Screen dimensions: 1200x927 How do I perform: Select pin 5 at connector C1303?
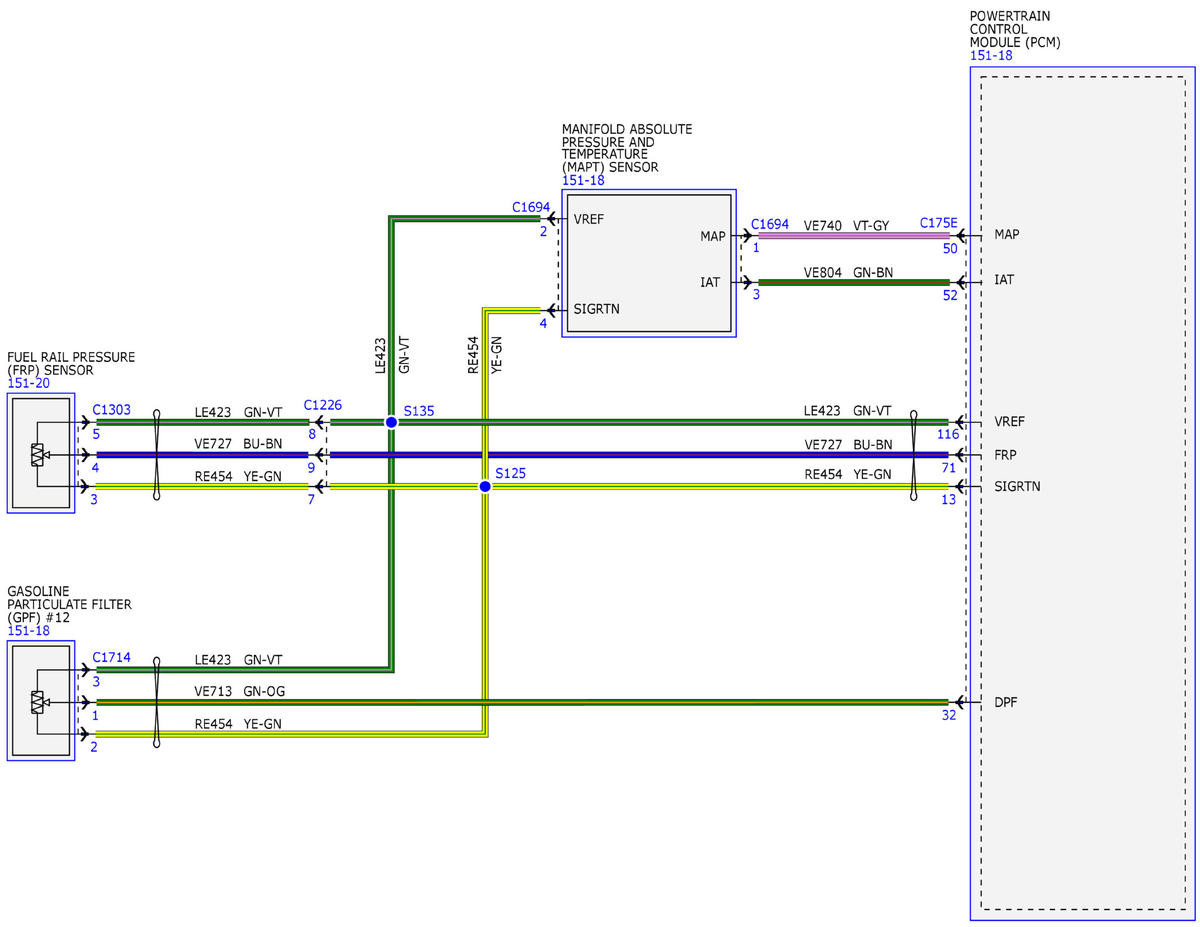pos(95,435)
